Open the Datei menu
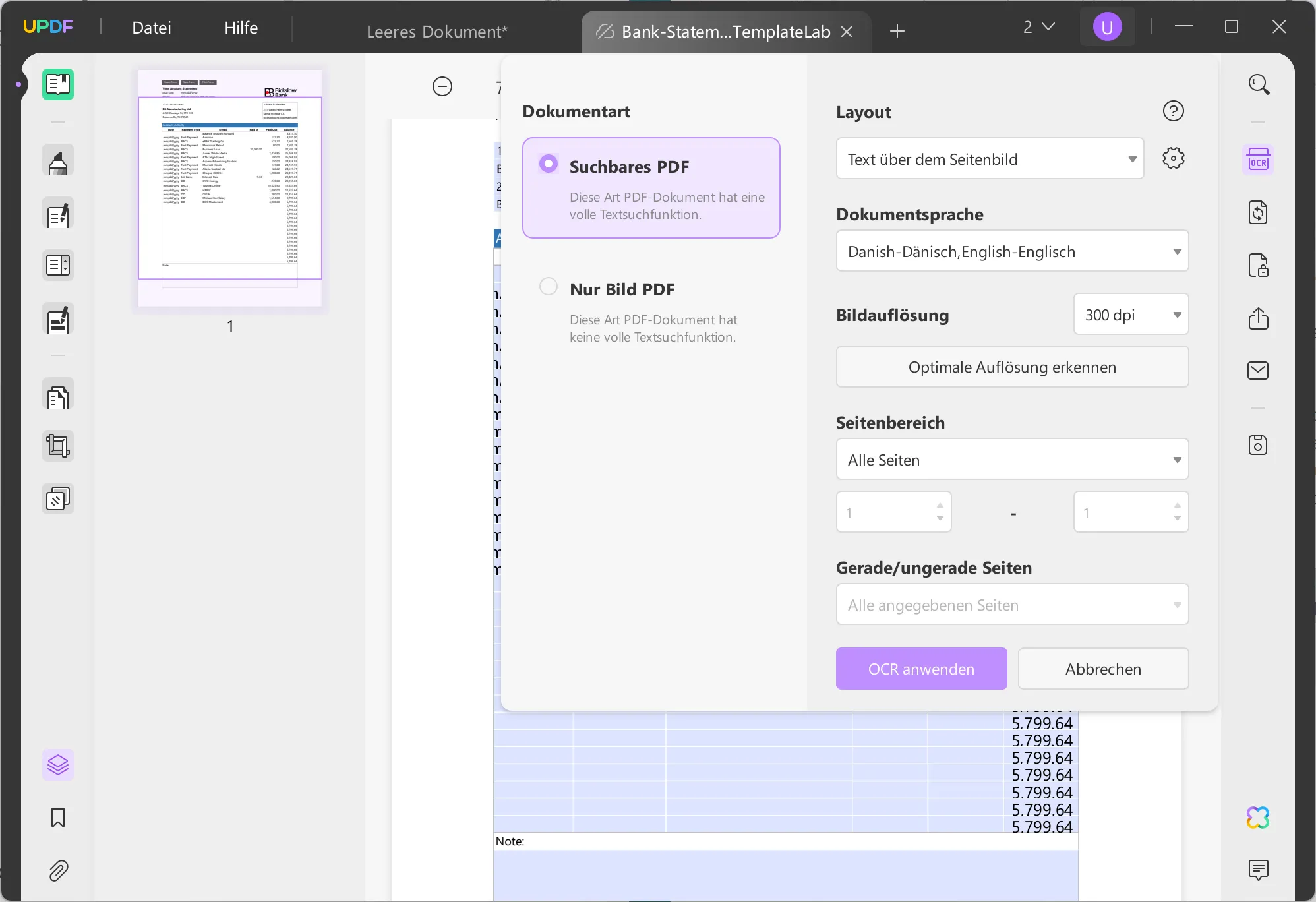 pyautogui.click(x=151, y=27)
